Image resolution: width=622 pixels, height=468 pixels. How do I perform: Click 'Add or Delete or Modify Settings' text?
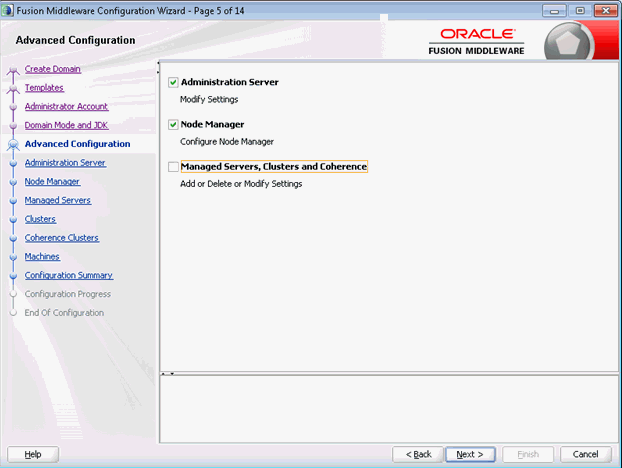click(x=241, y=184)
